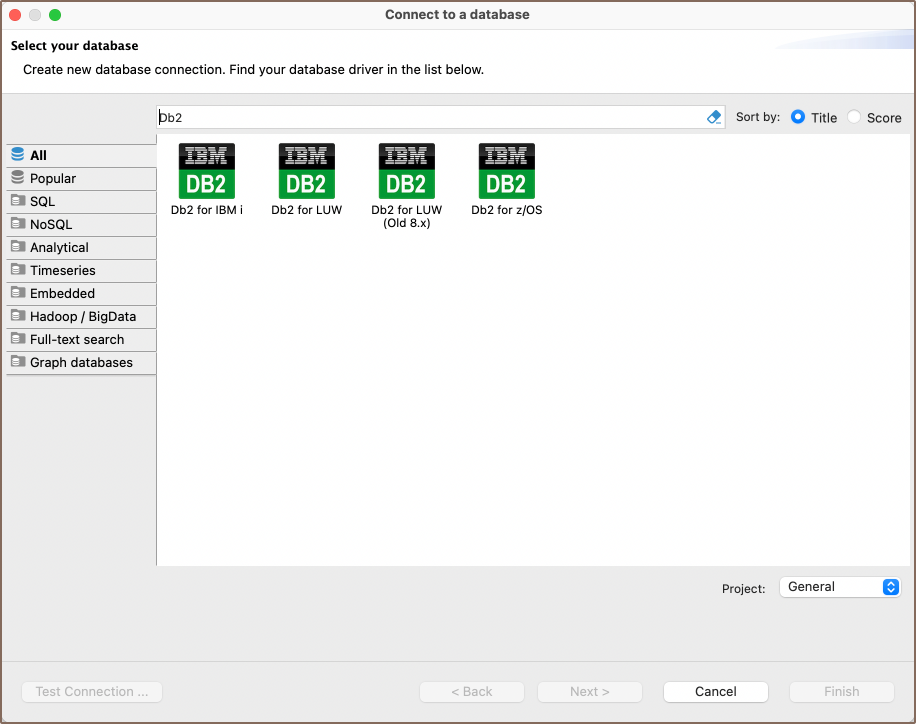
Task: Click the folder icon beside Graph databases
Action: point(17,362)
